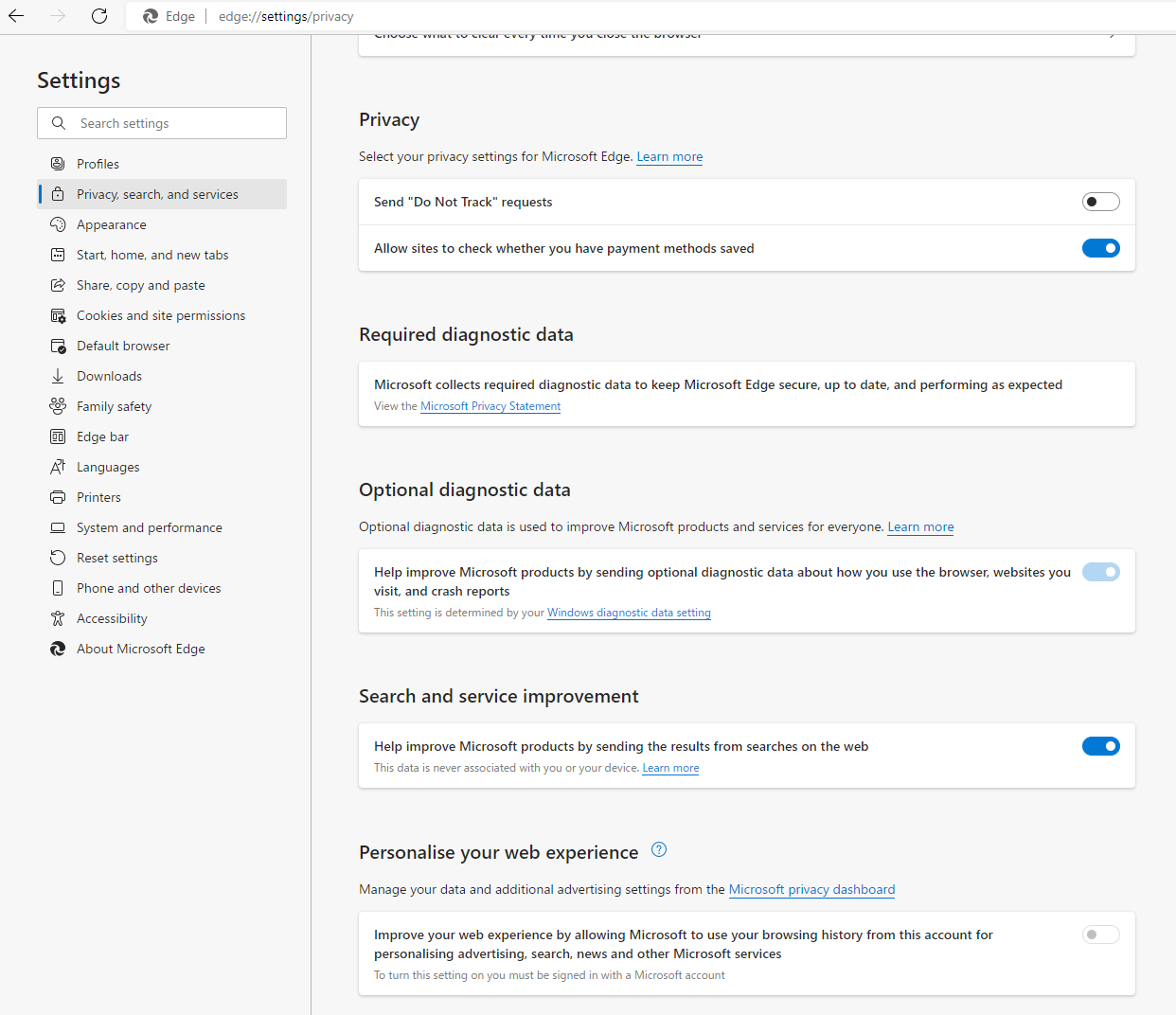Click the magnifier icon in Search settings
1176x1015 pixels.
(59, 123)
